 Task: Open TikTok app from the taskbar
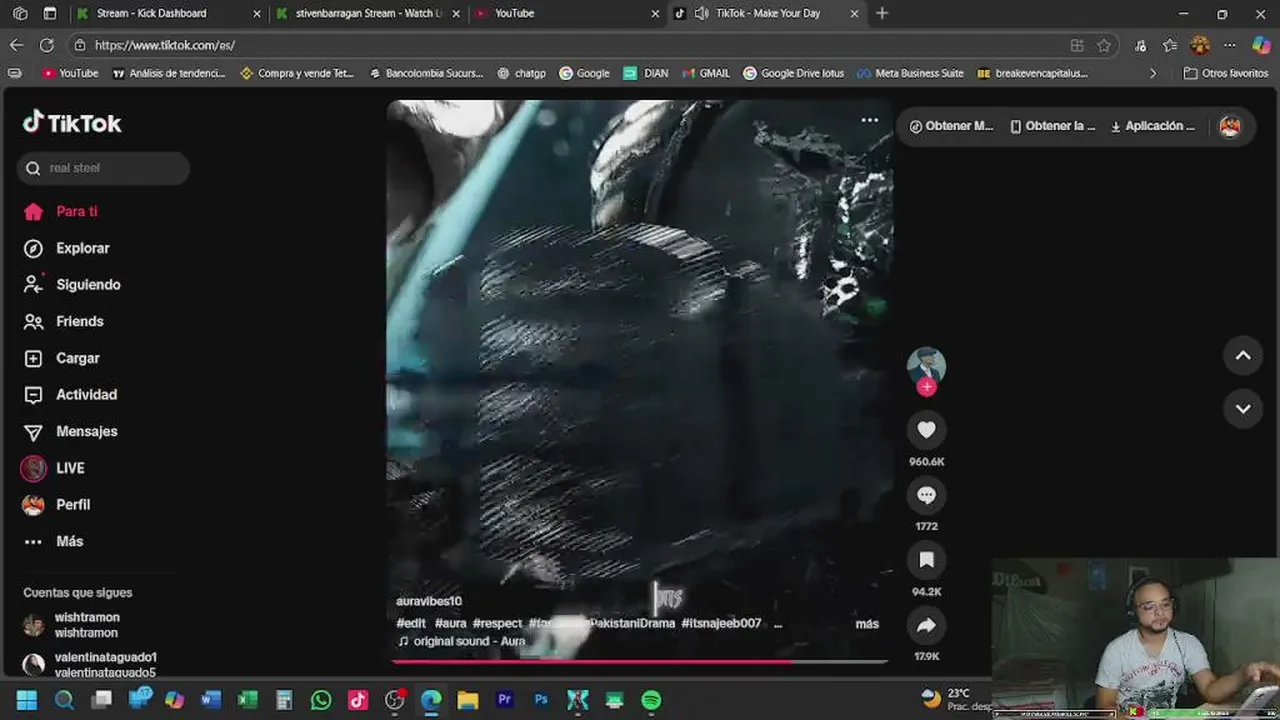click(x=358, y=700)
